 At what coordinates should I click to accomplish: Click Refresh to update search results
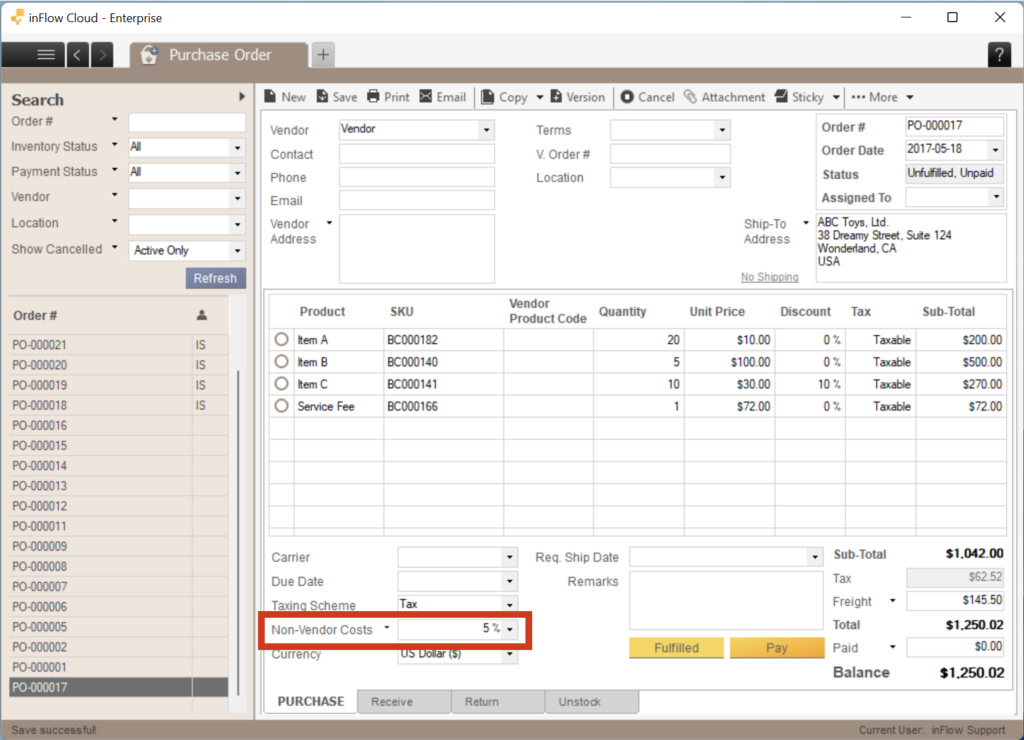[215, 278]
